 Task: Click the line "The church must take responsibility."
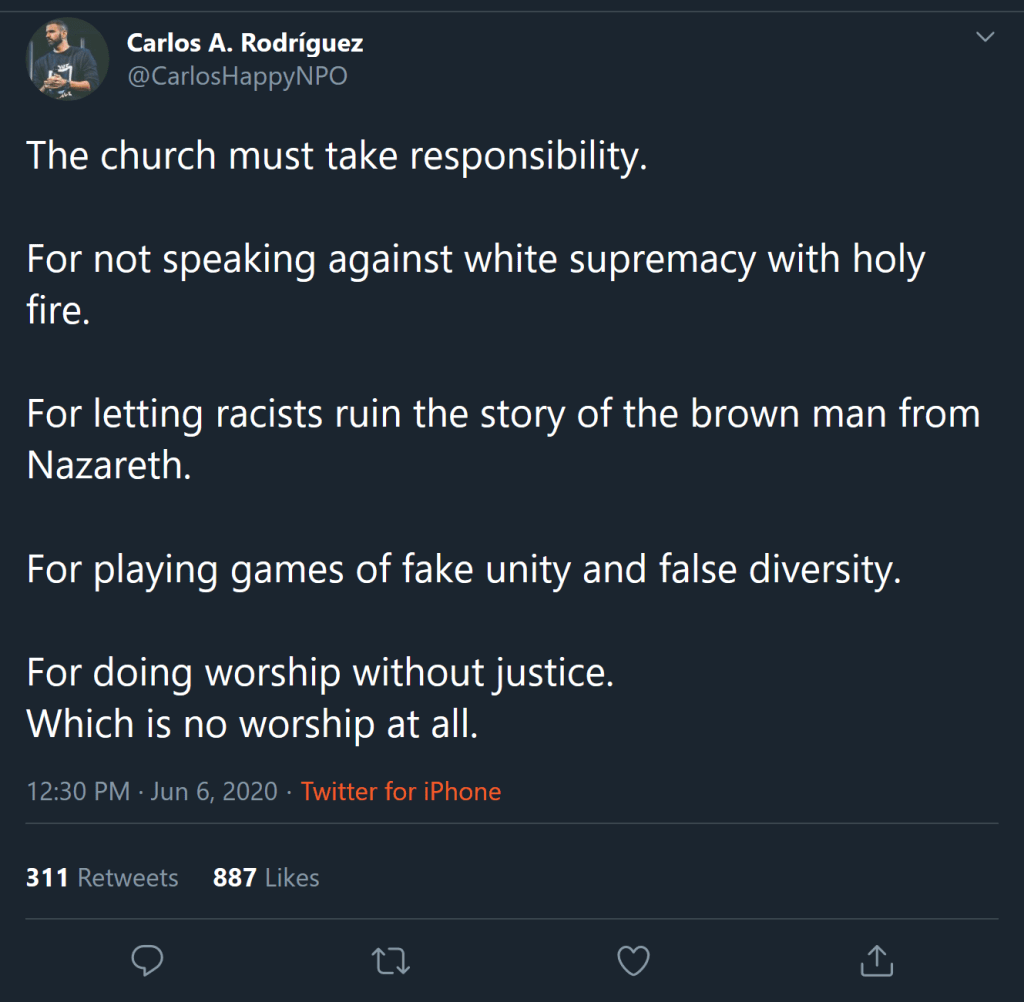(x=337, y=156)
